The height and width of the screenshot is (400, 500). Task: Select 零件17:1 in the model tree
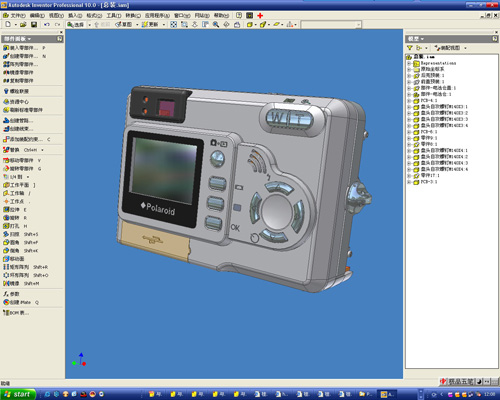[x=430, y=176]
